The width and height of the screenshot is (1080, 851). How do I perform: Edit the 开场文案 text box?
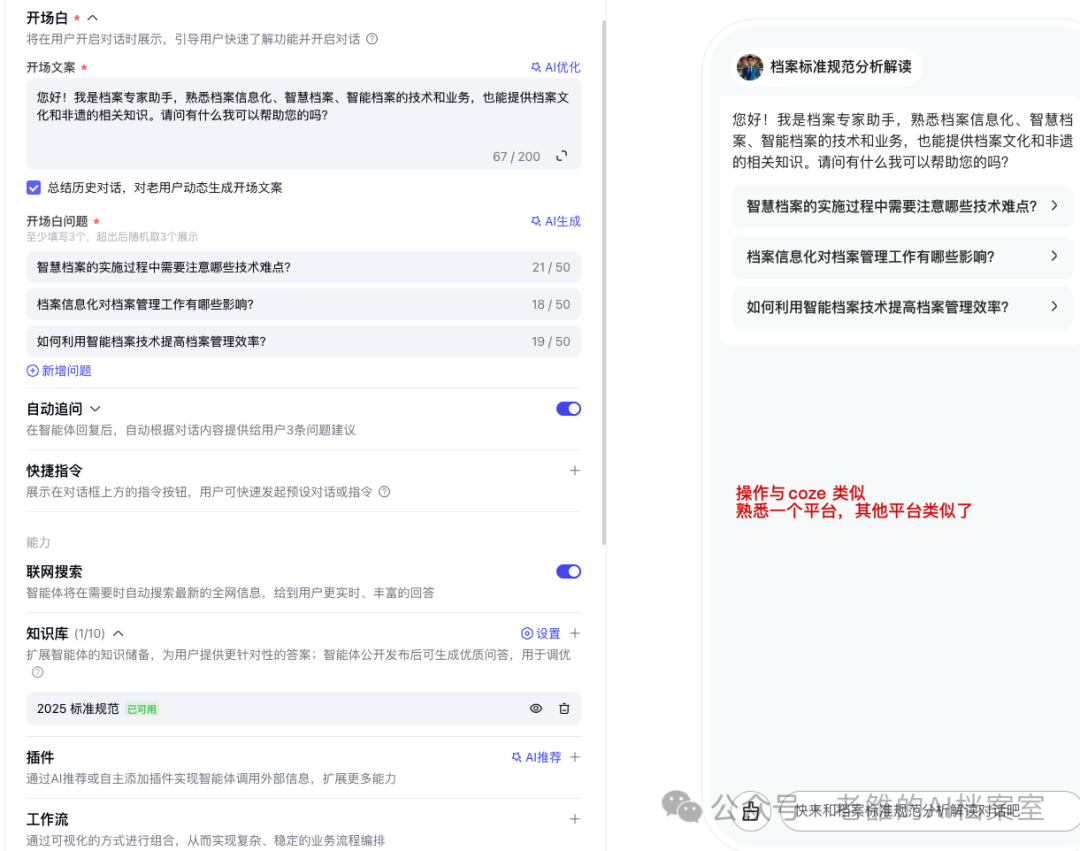(303, 123)
